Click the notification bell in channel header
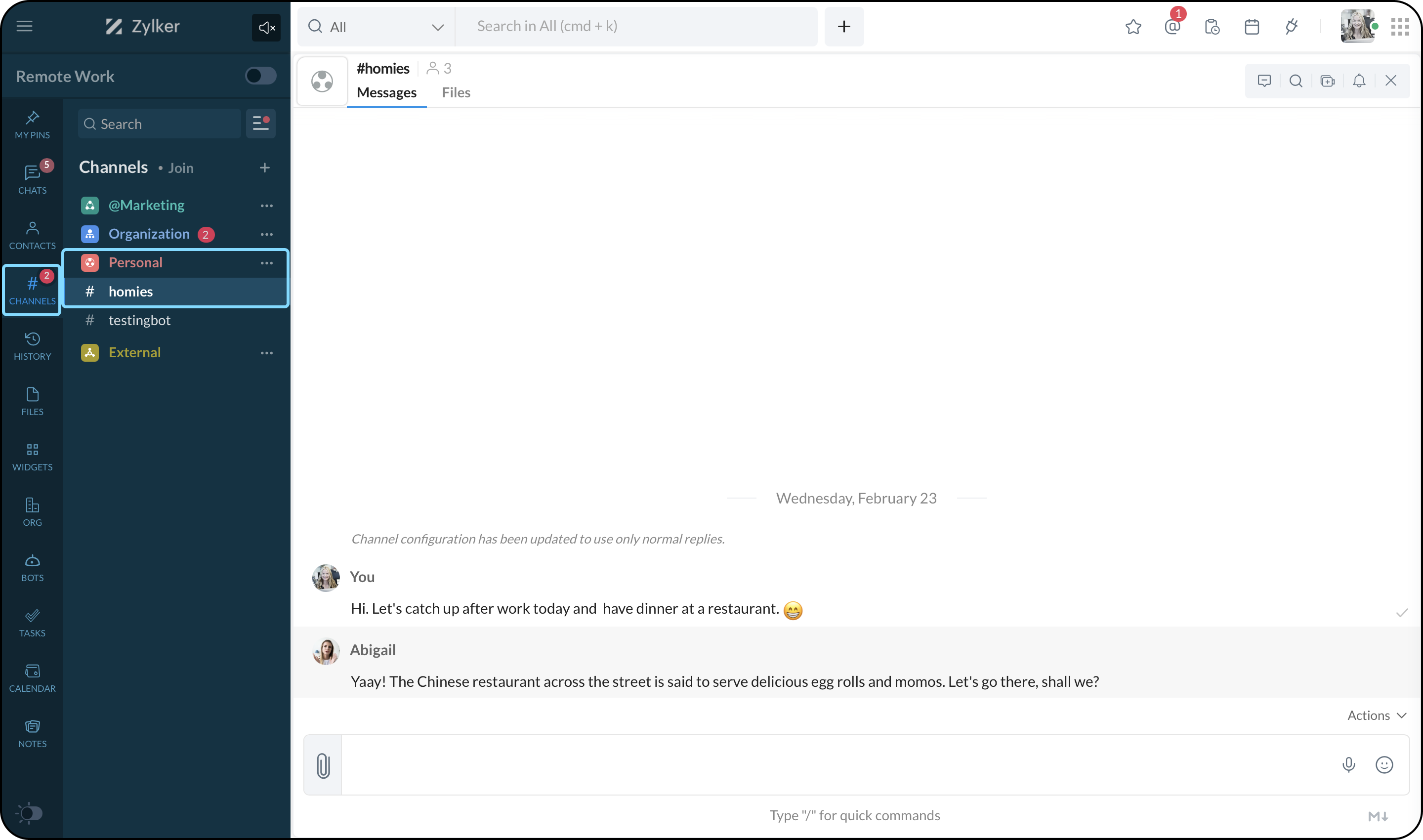 pos(1358,81)
